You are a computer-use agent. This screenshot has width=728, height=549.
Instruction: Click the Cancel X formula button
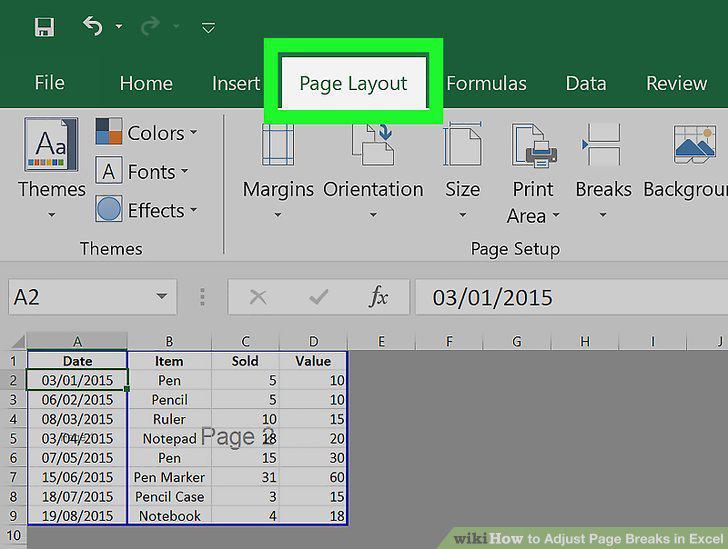click(258, 297)
